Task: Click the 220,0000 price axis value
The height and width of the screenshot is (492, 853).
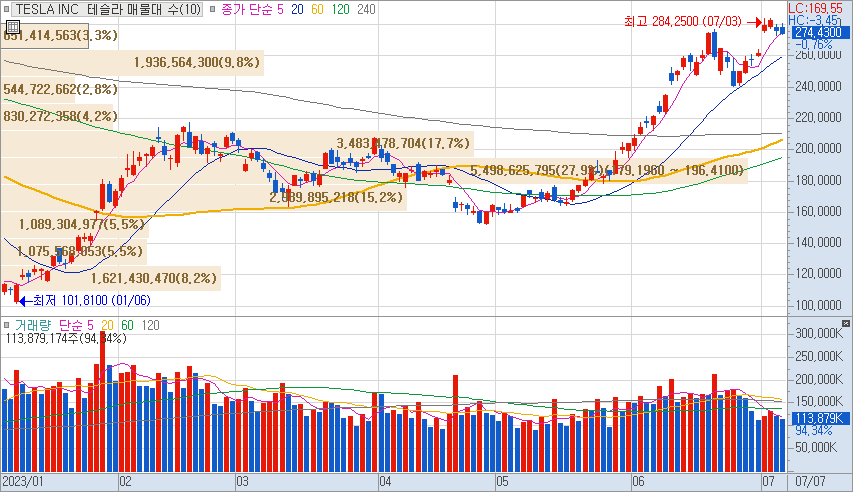Action: [x=818, y=117]
